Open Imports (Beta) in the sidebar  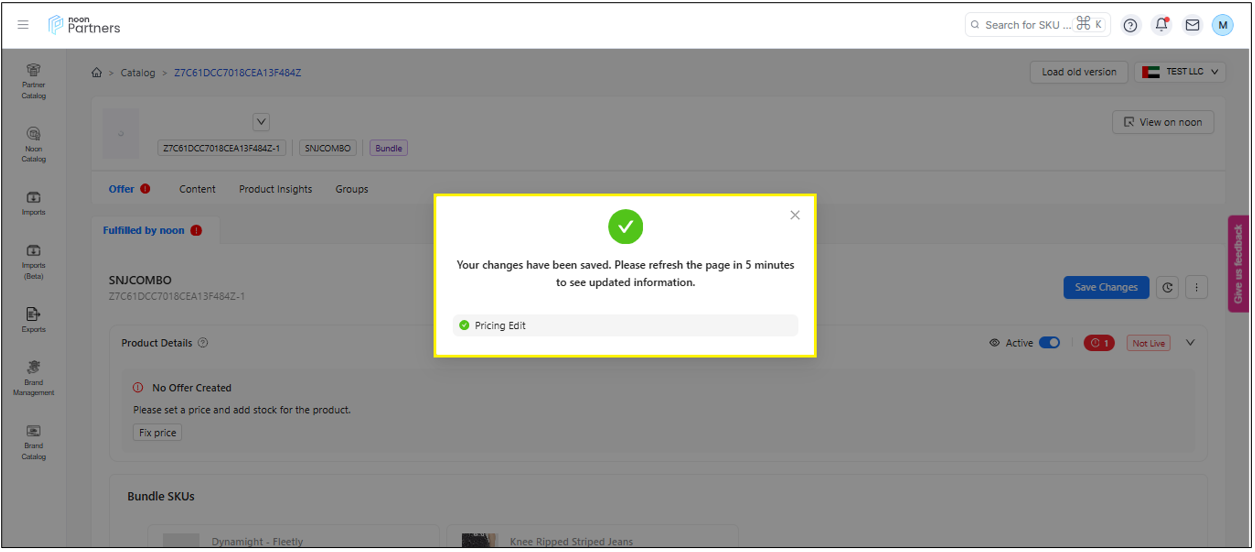tap(34, 260)
